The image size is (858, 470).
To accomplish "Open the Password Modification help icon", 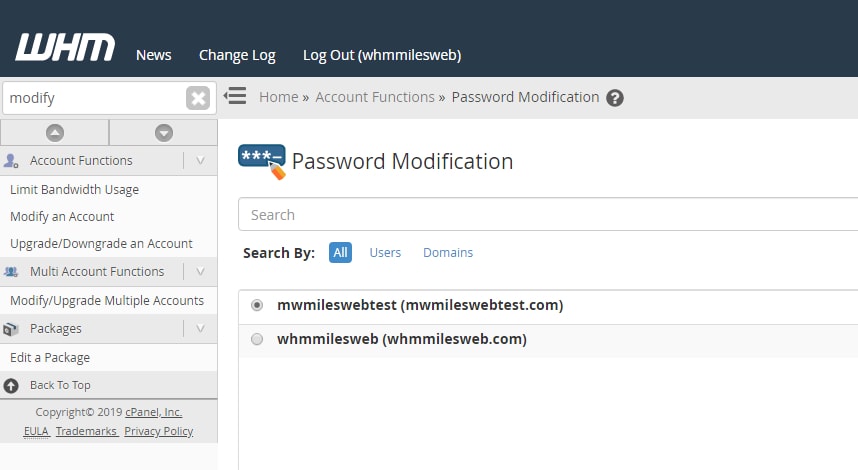I will click(x=614, y=98).
